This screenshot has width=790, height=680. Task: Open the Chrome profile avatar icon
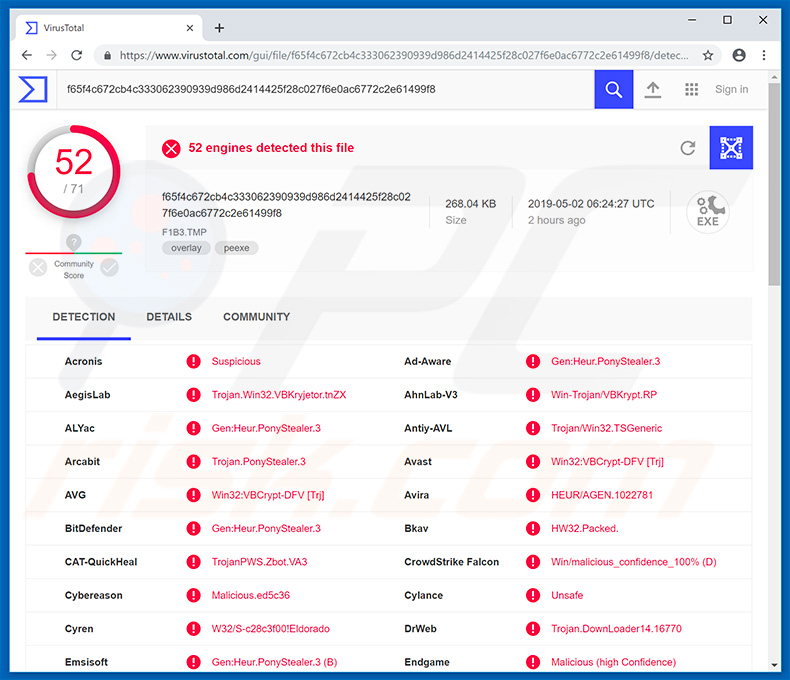coord(739,55)
